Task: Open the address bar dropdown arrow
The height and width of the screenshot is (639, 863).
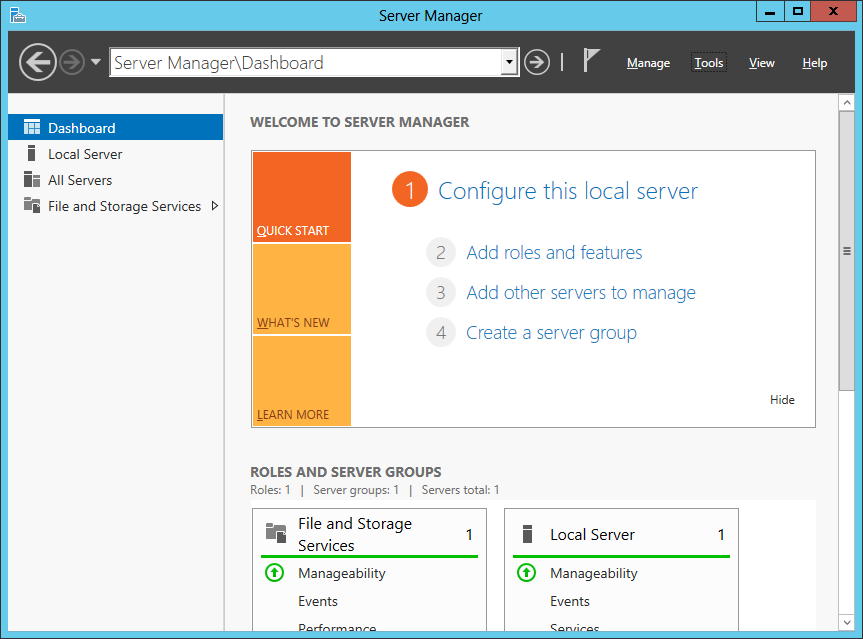Action: tap(509, 62)
